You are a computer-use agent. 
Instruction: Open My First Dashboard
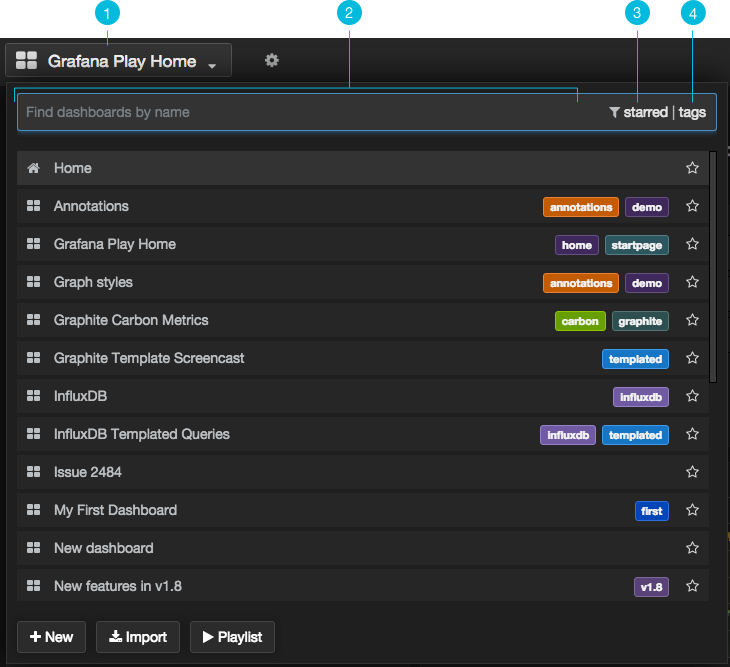tap(363, 510)
